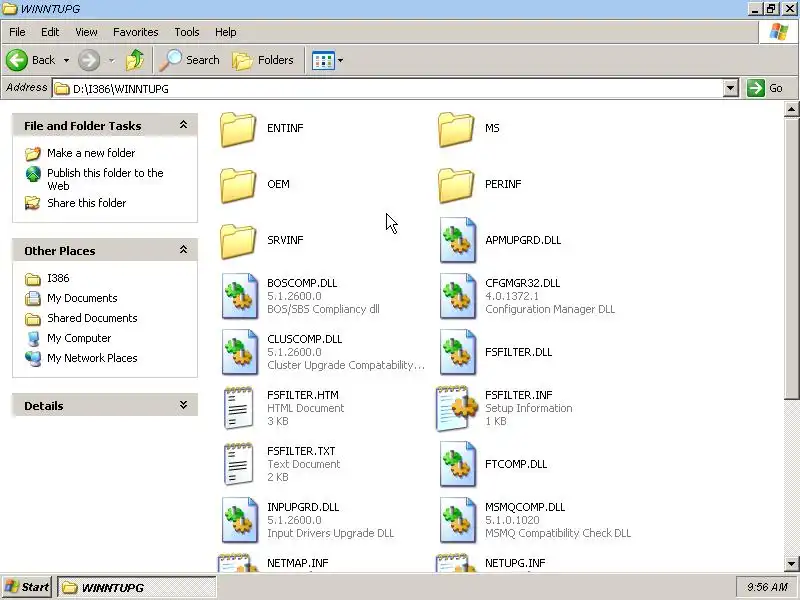Collapse the File and Folder Tasks panel
Viewport: 800px width, 600px height.
pyautogui.click(x=183, y=125)
